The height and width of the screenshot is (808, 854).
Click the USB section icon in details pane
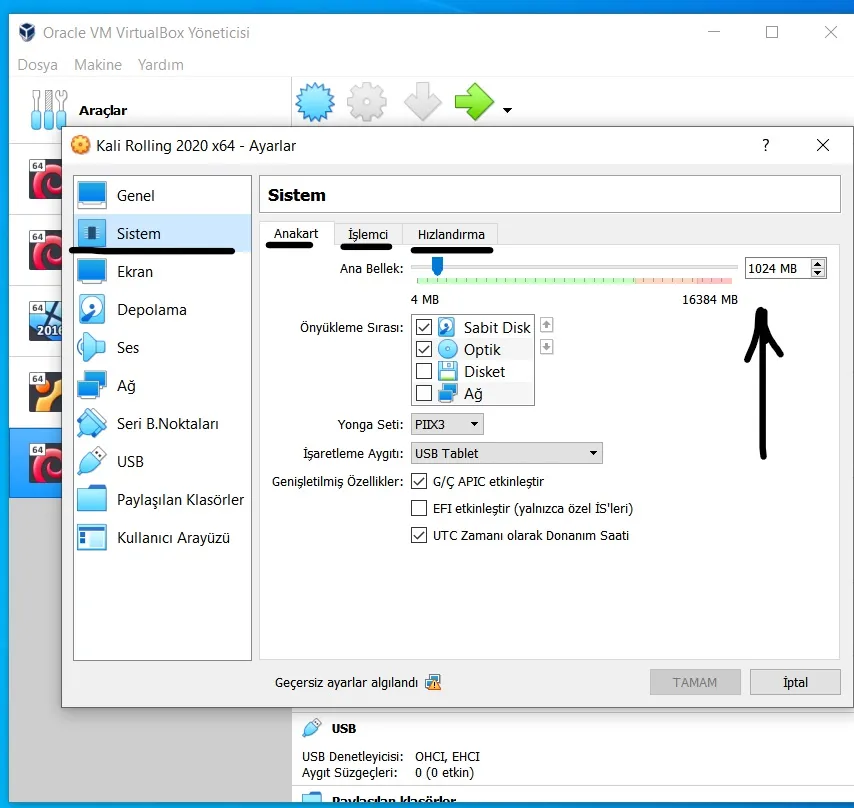[x=312, y=728]
